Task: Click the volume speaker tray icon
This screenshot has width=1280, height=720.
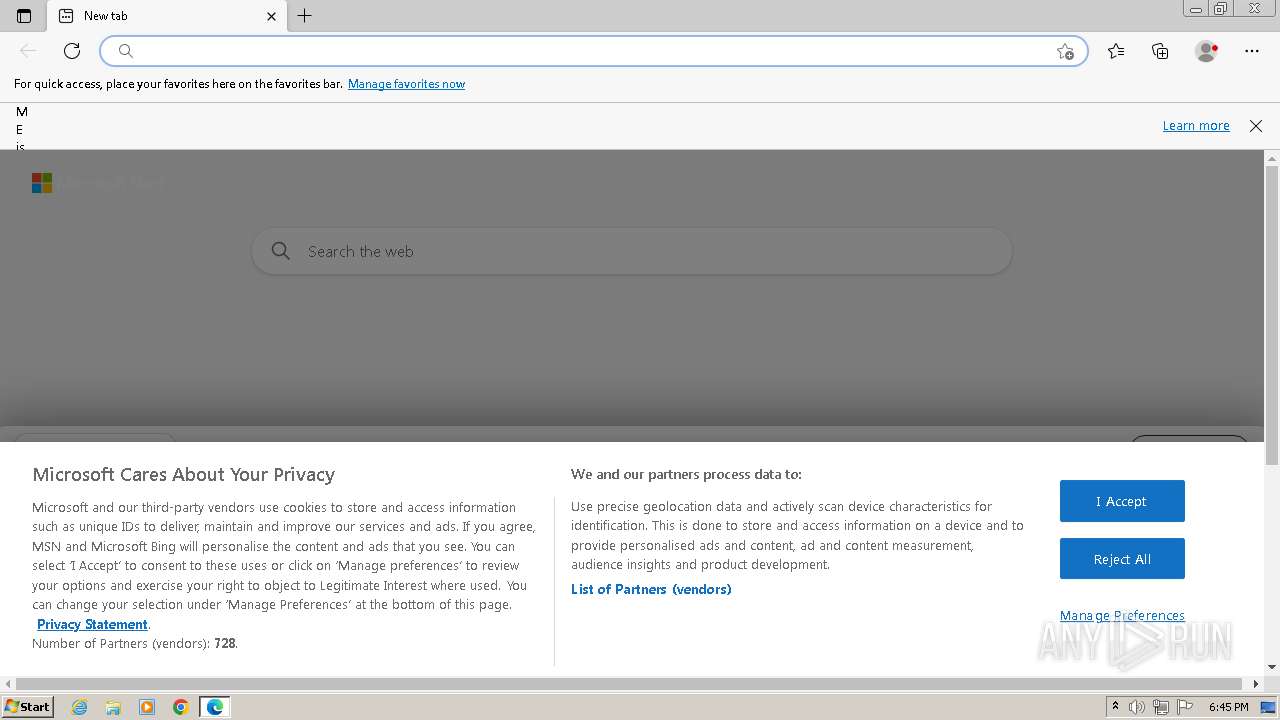Action: [1137, 707]
